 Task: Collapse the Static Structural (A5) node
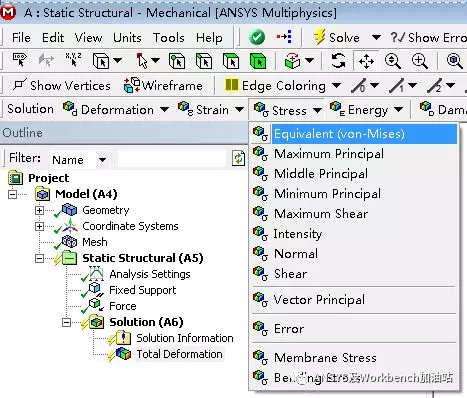click(x=39, y=258)
